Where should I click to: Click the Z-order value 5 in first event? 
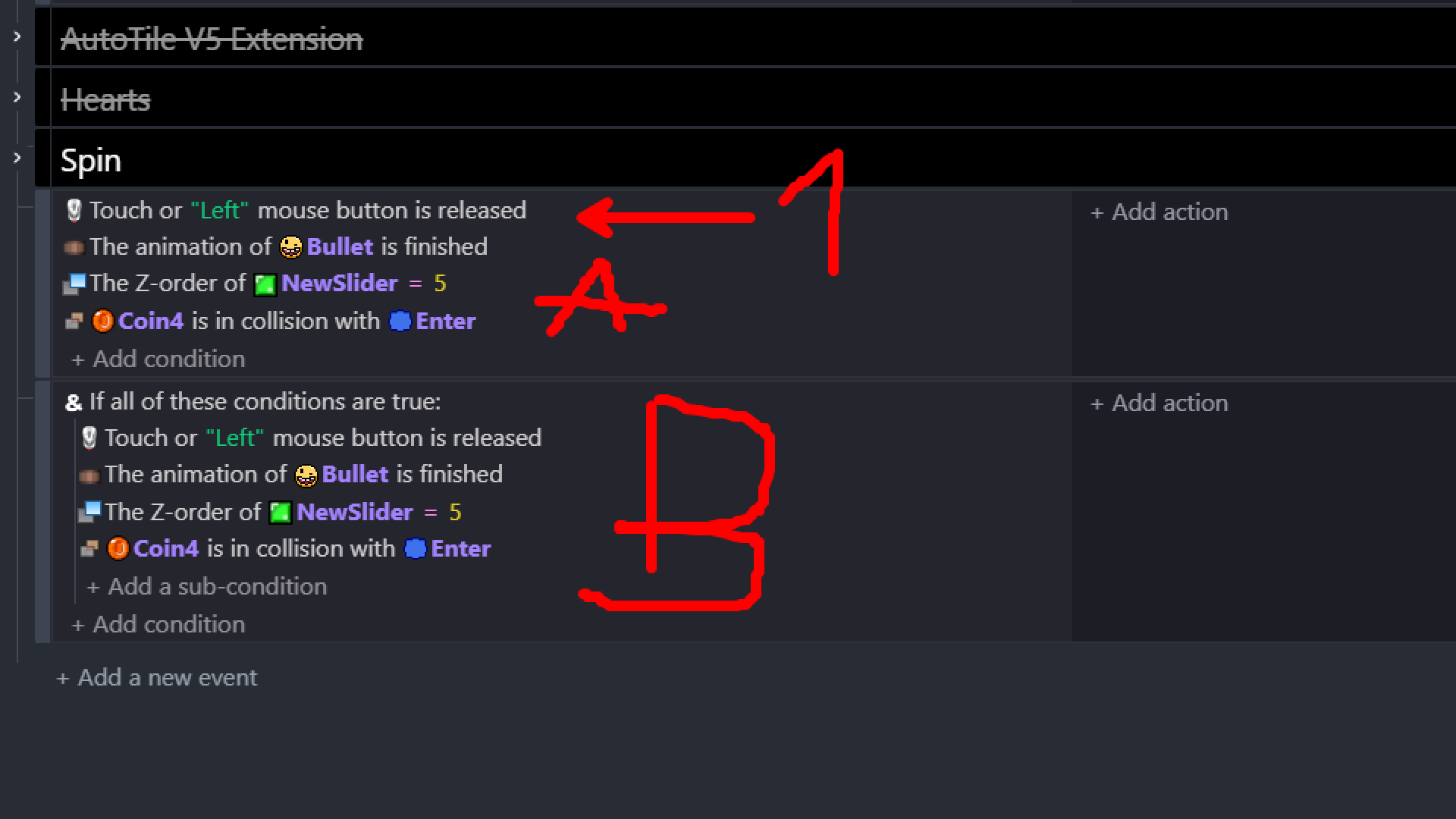(x=440, y=284)
